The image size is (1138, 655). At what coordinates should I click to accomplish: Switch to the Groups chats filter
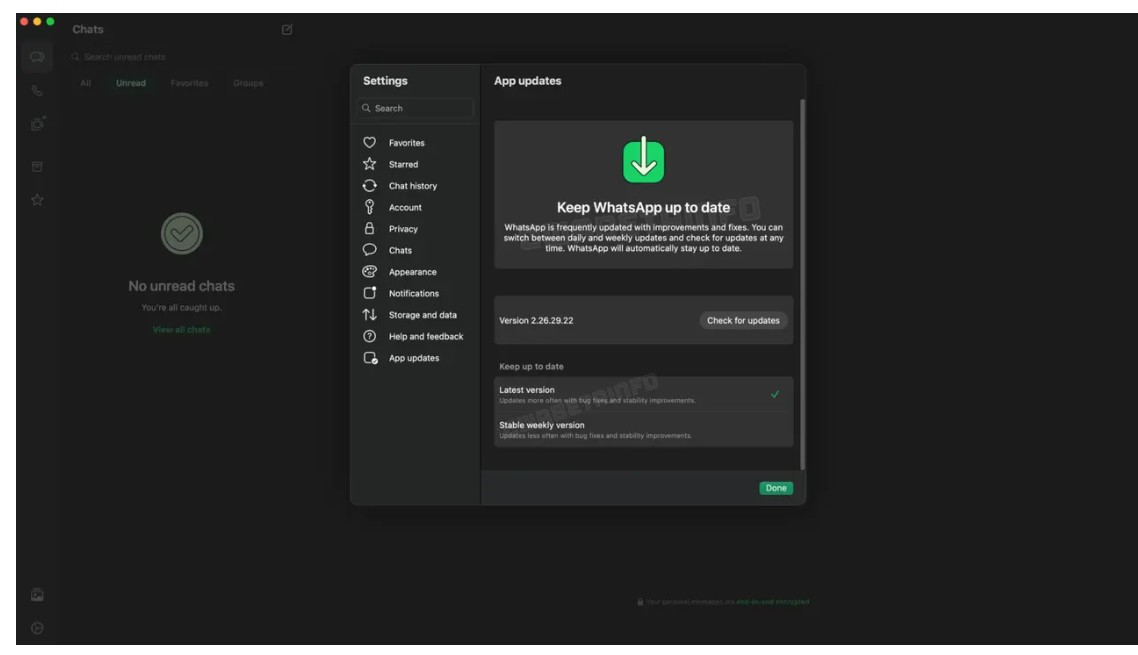tap(248, 83)
